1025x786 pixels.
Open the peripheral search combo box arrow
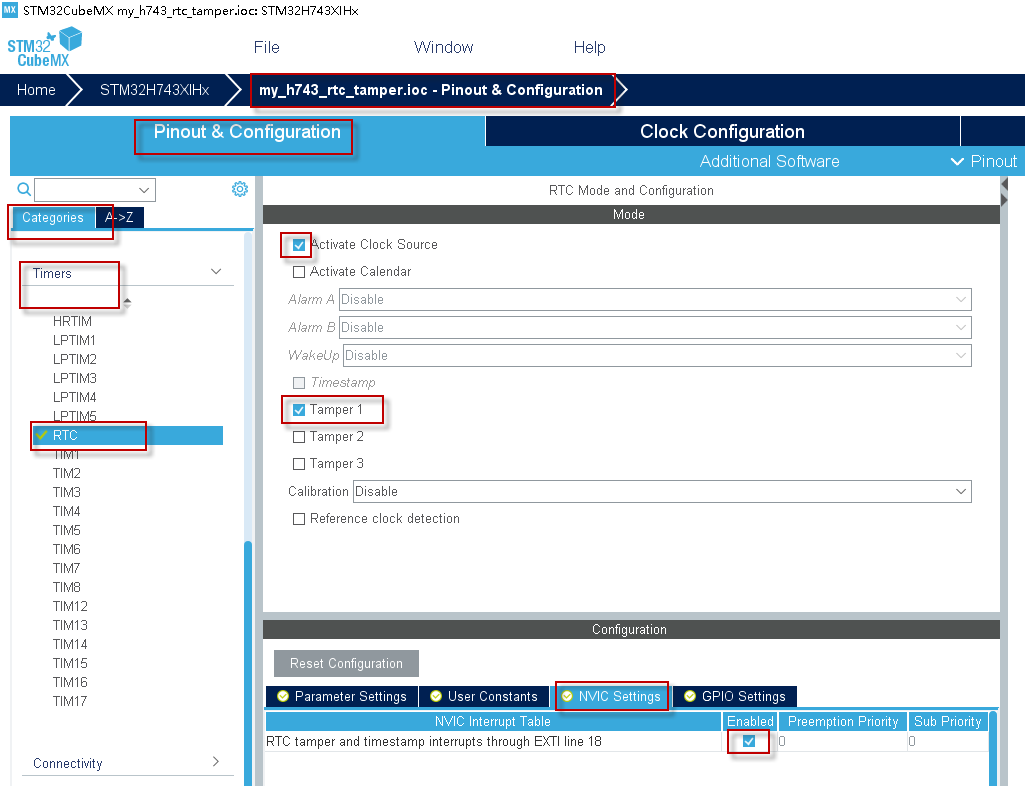(144, 190)
